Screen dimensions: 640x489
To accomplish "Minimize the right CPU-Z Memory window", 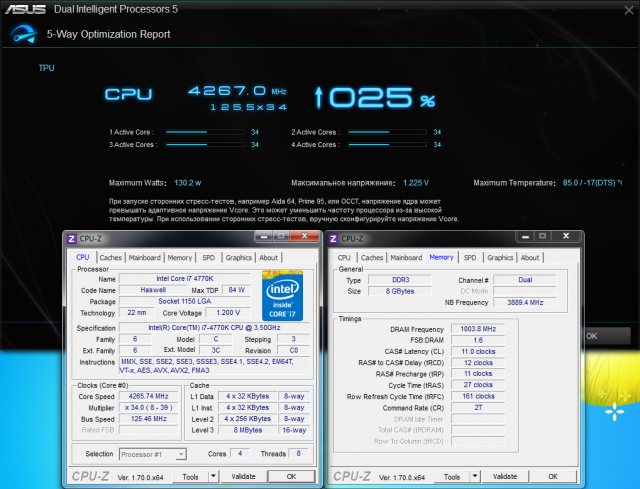I will (x=526, y=236).
